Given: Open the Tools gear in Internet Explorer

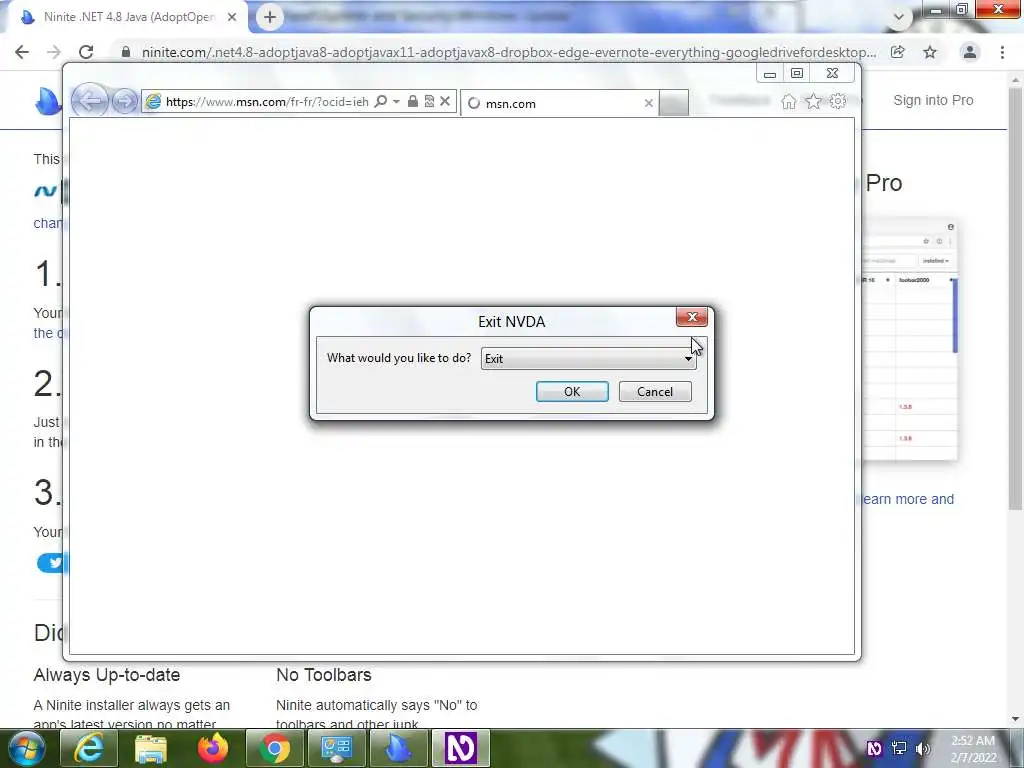Looking at the screenshot, I should 837,101.
